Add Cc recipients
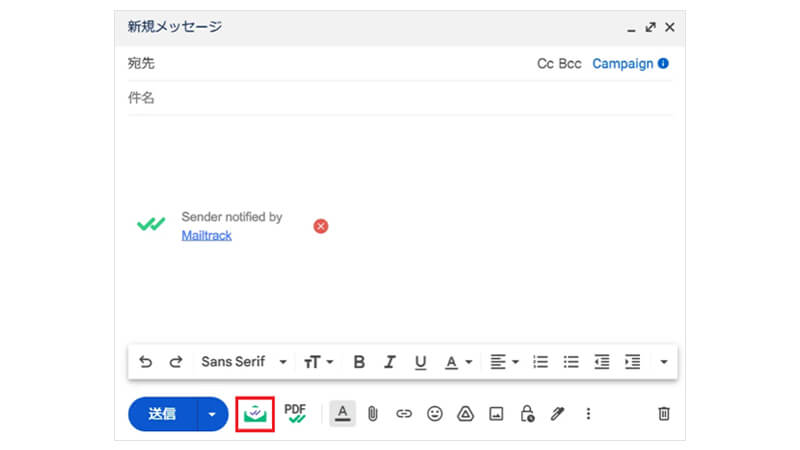 click(x=545, y=64)
